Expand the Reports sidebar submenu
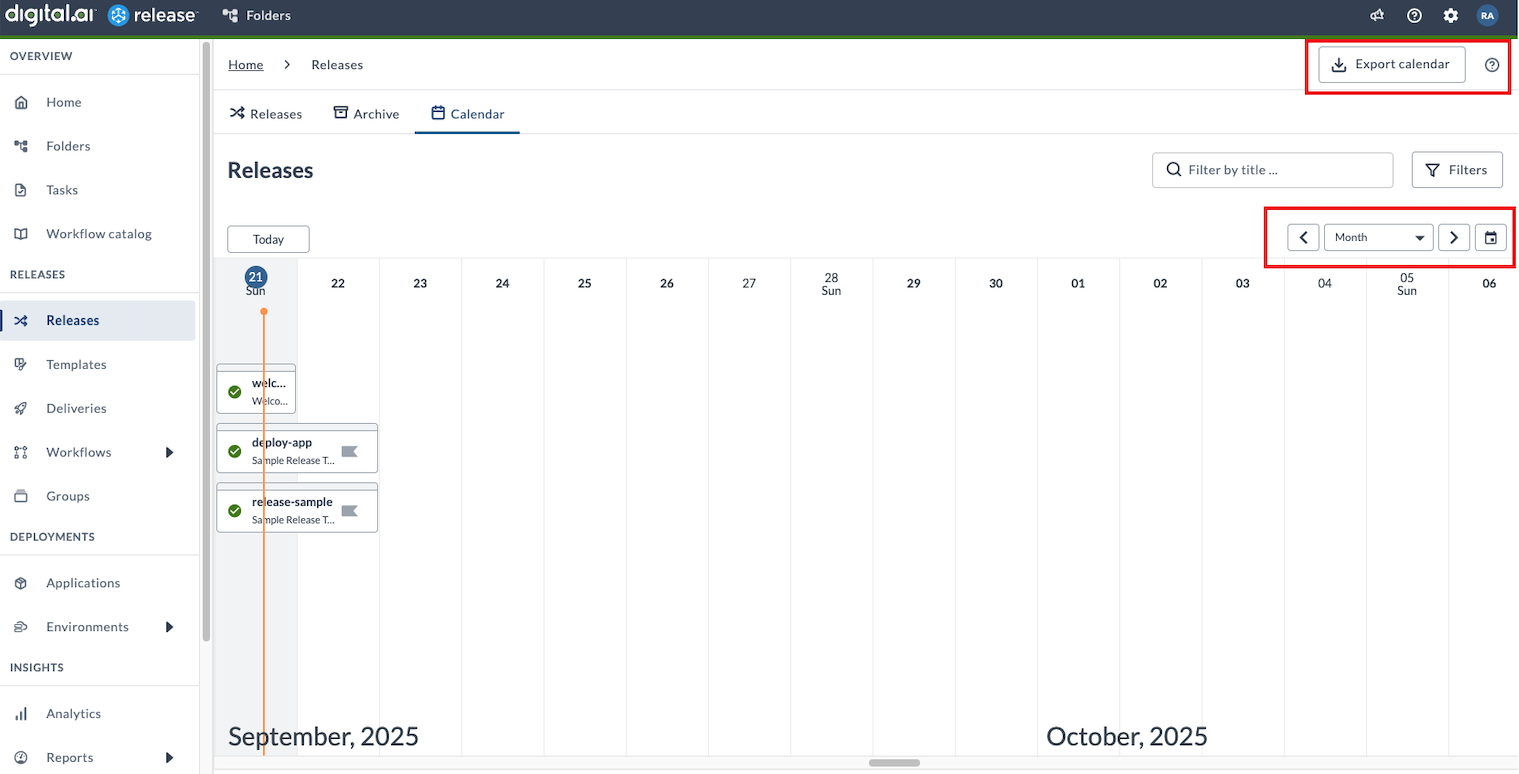 pyautogui.click(x=169, y=757)
